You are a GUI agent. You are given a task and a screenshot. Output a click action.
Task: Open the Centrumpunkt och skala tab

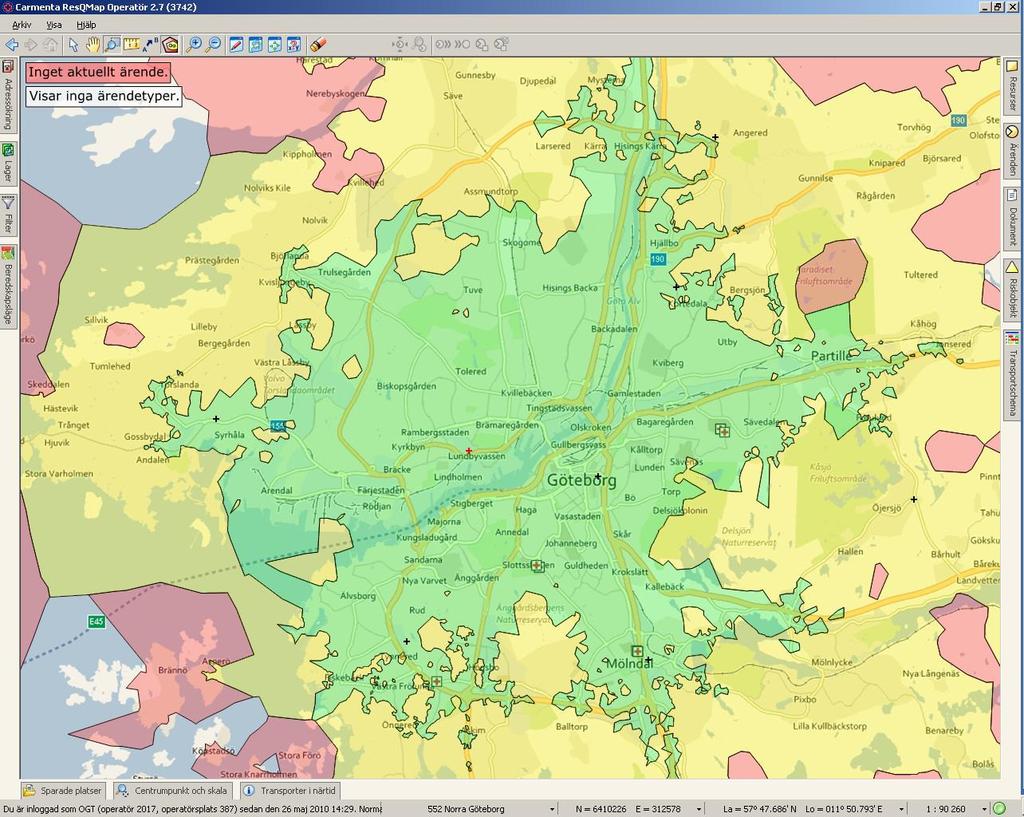click(172, 790)
